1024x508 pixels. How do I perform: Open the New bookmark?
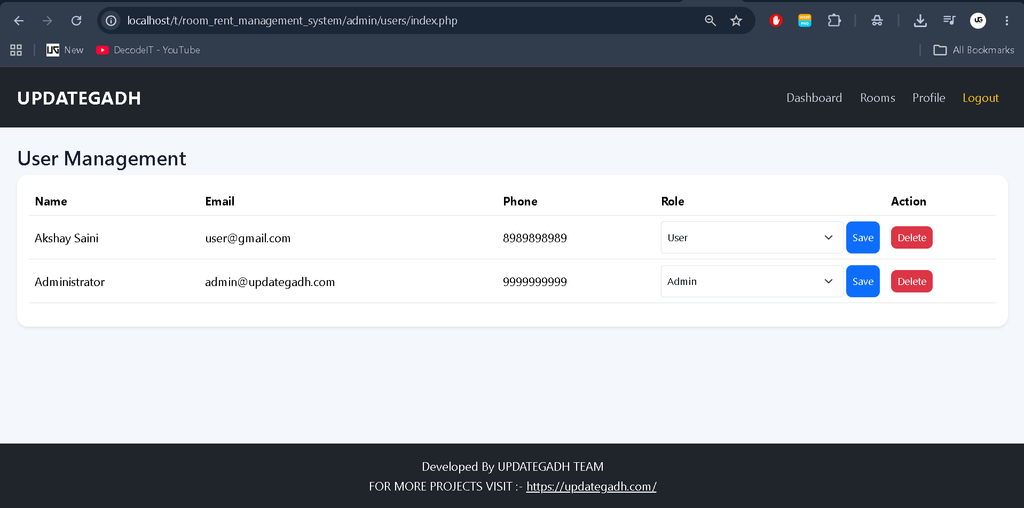pyautogui.click(x=65, y=50)
